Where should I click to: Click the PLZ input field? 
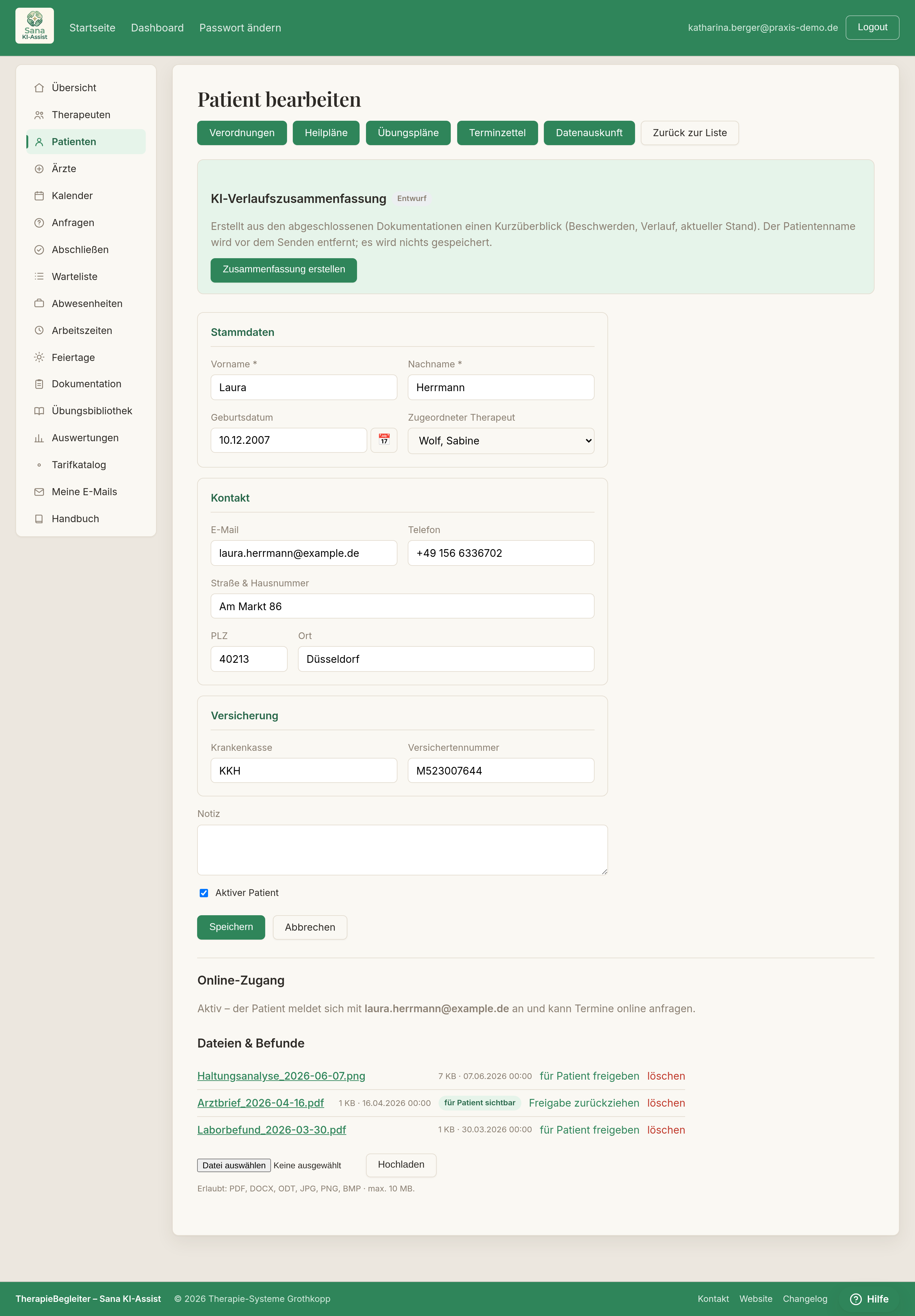(x=249, y=659)
